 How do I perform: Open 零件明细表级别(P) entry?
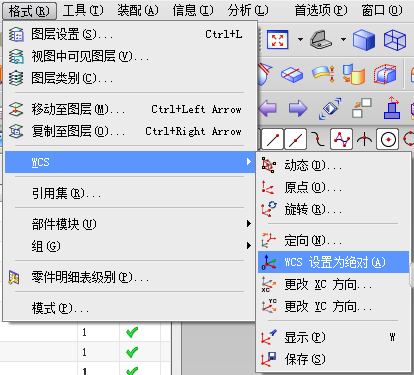(x=130, y=277)
